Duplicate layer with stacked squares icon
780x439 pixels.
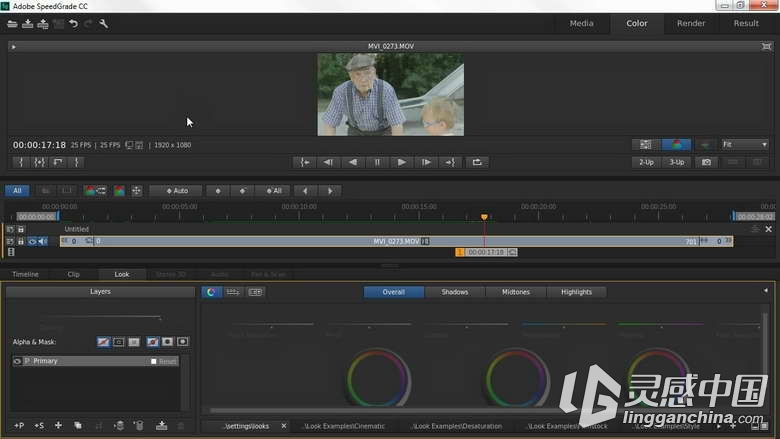[78, 425]
